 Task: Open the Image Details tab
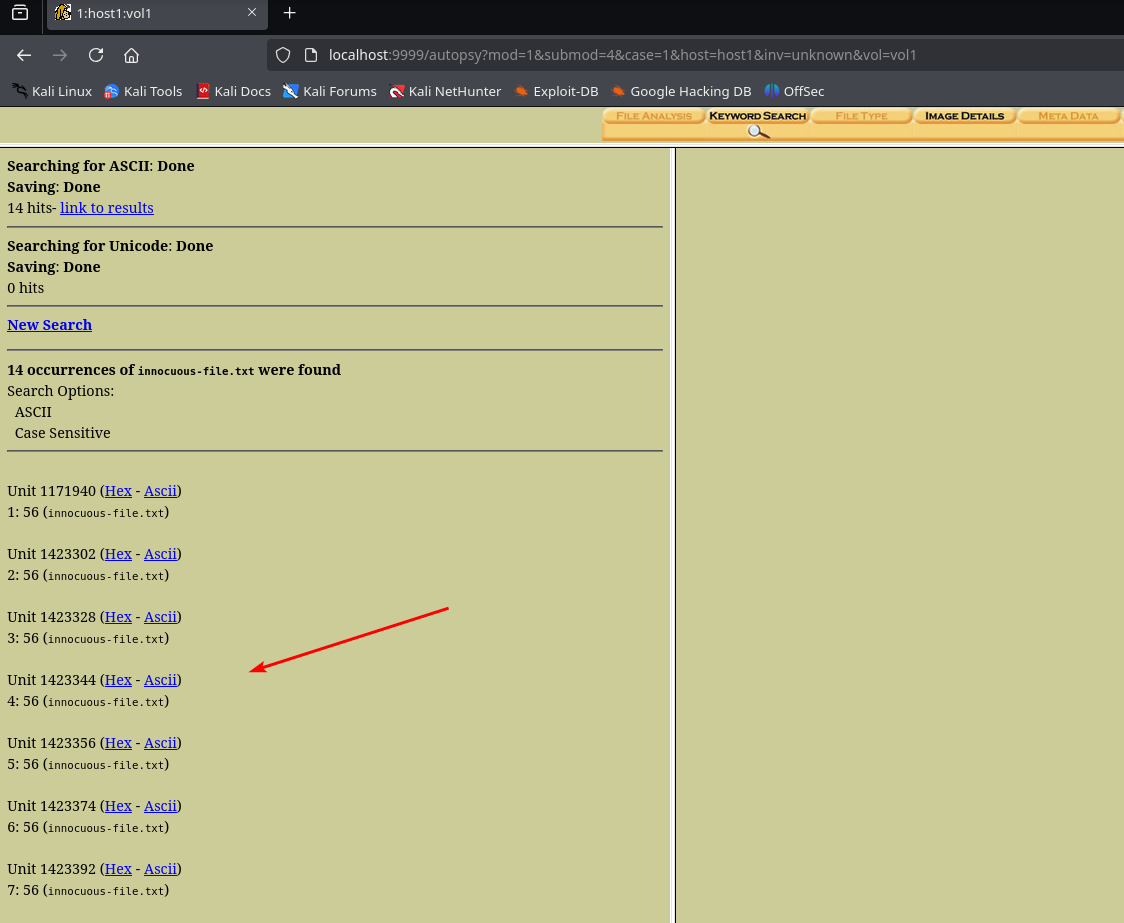pos(964,116)
